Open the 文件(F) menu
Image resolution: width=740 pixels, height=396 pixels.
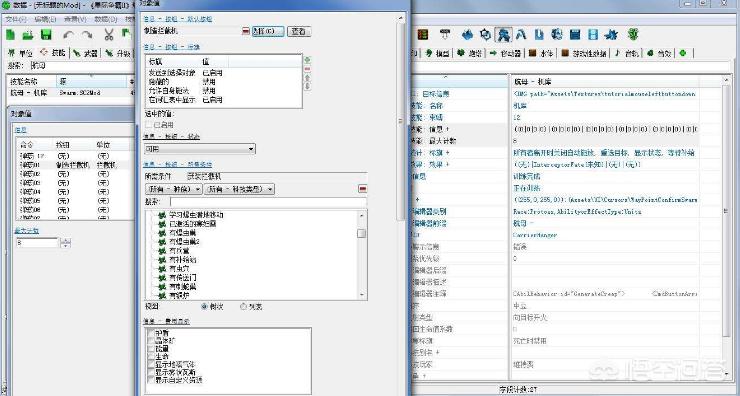click(16, 19)
